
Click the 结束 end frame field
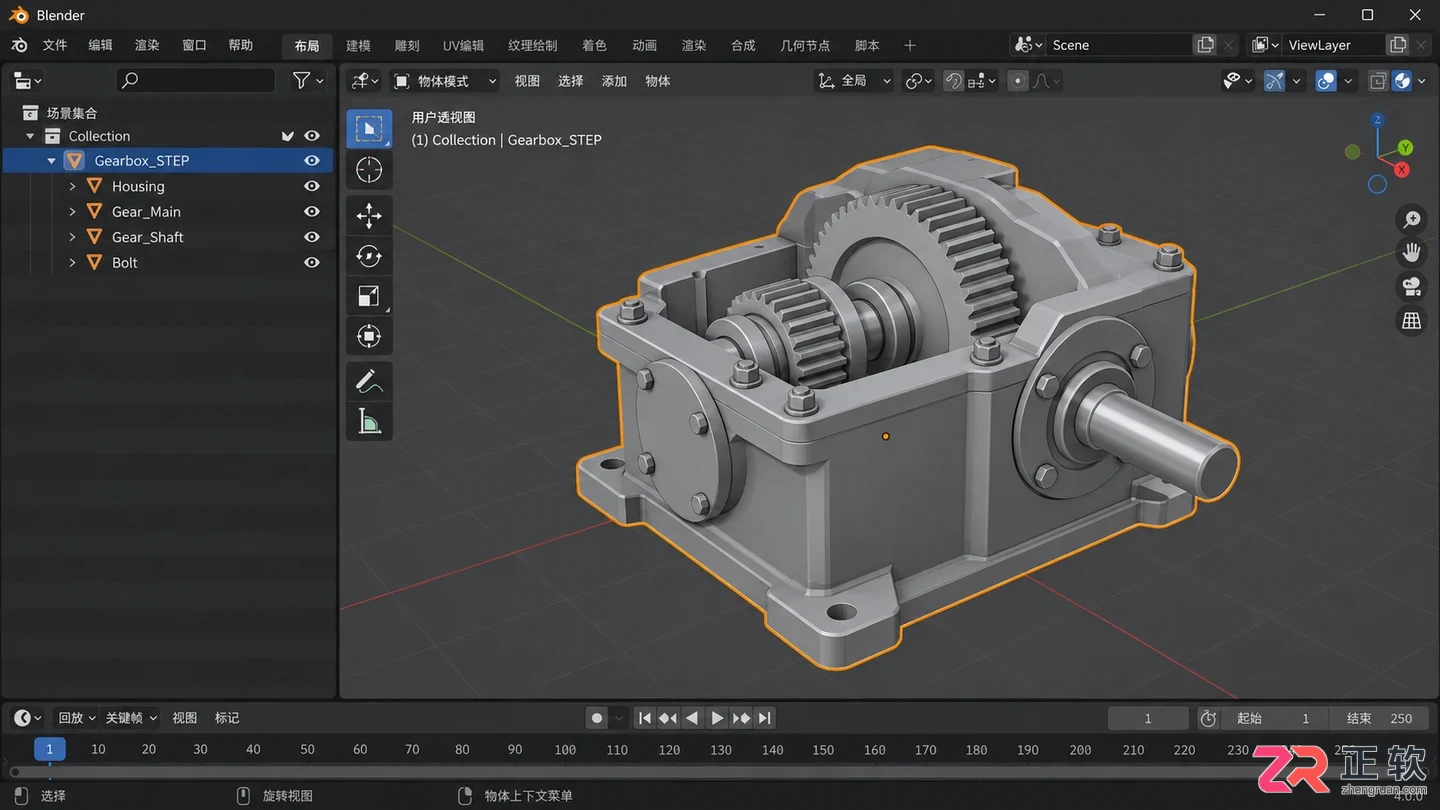(1379, 718)
